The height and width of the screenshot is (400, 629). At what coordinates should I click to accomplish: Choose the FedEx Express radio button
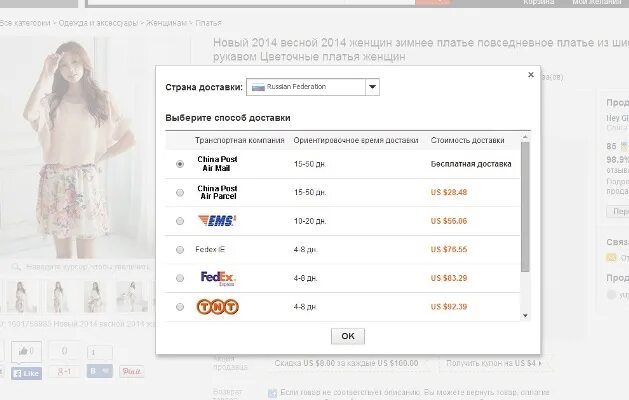pos(180,278)
